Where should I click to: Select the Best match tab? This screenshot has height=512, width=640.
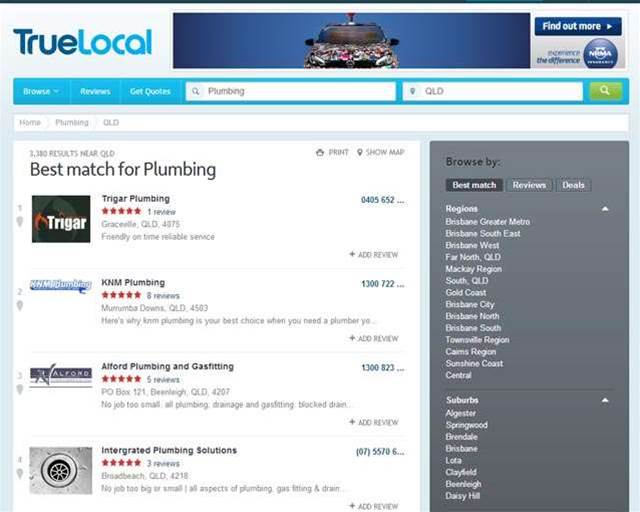[474, 185]
